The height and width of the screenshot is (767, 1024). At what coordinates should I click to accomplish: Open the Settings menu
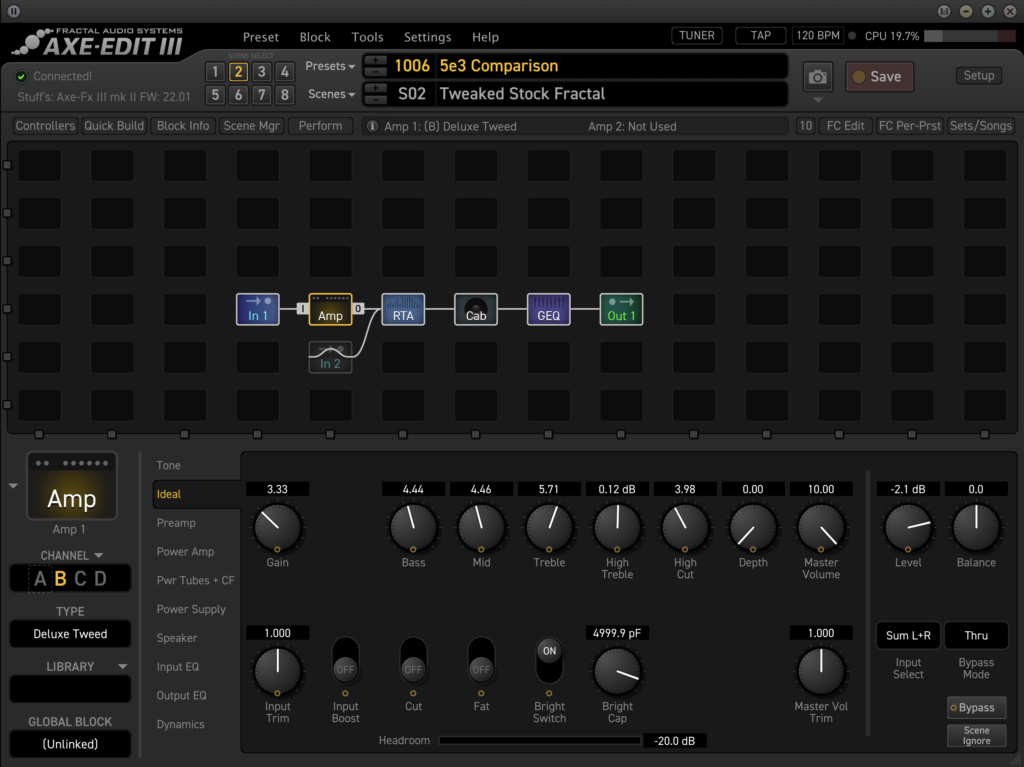click(x=427, y=37)
